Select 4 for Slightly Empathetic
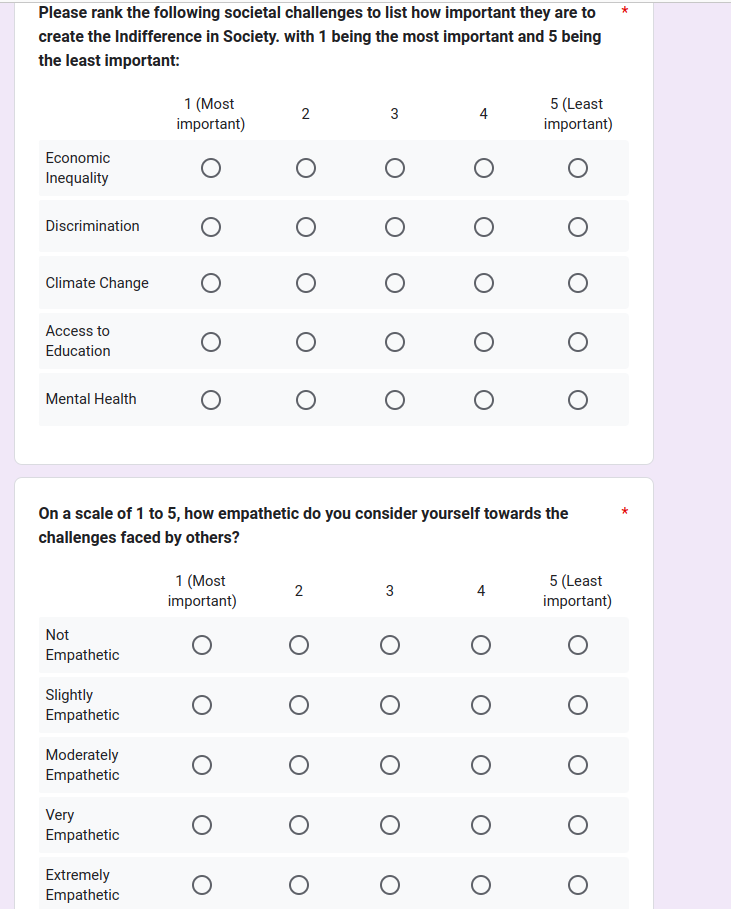The width and height of the screenshot is (731, 909). point(481,705)
